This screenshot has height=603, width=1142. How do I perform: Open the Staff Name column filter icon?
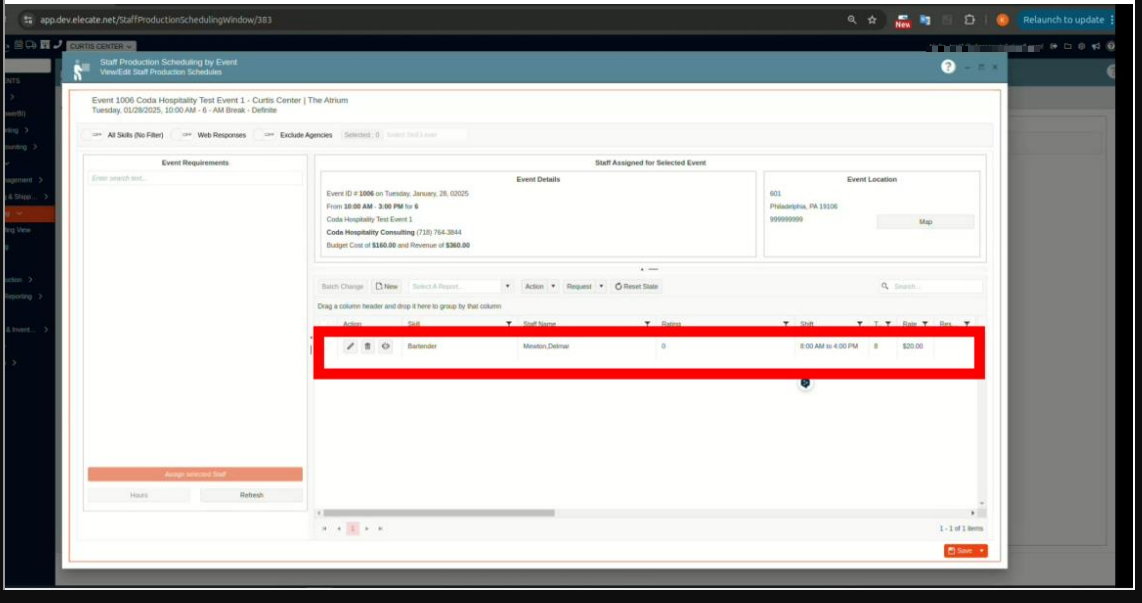coord(647,324)
